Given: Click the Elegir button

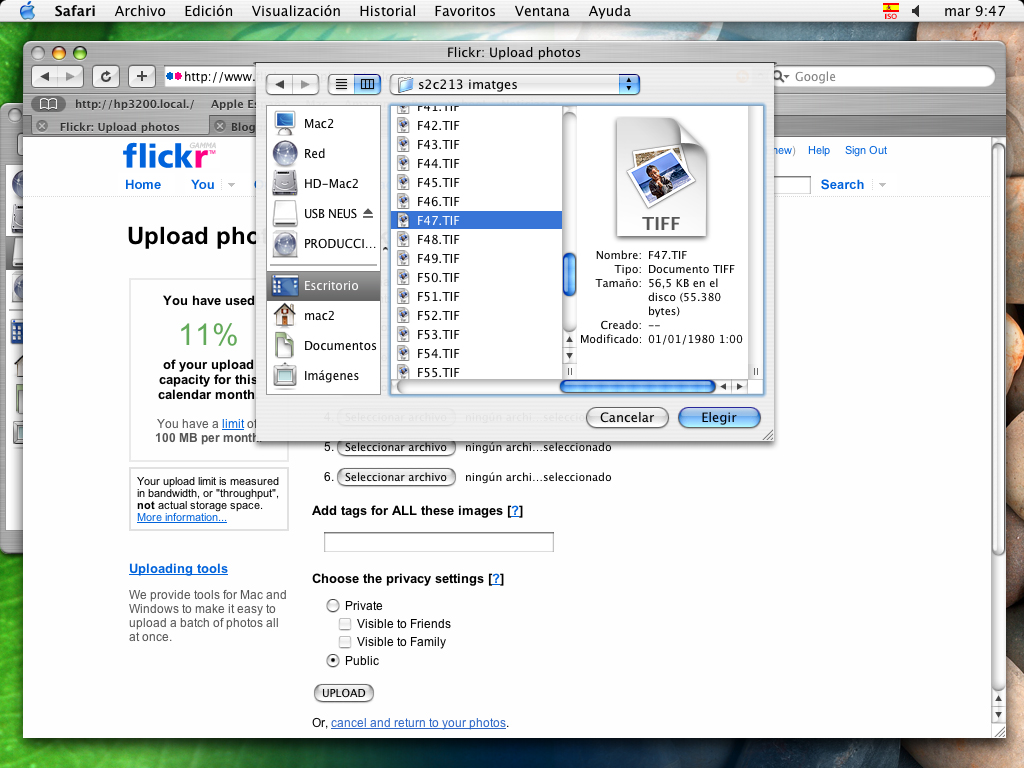Looking at the screenshot, I should 719,417.
